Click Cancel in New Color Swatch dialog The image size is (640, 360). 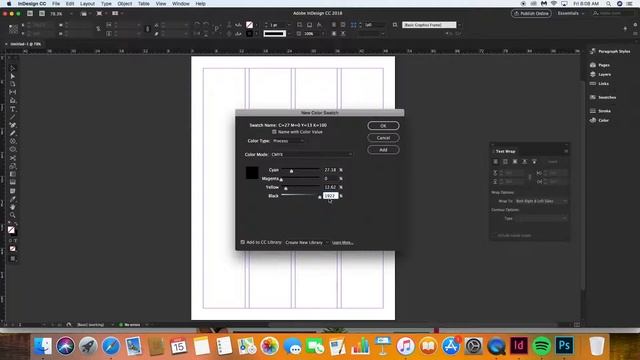tap(383, 138)
